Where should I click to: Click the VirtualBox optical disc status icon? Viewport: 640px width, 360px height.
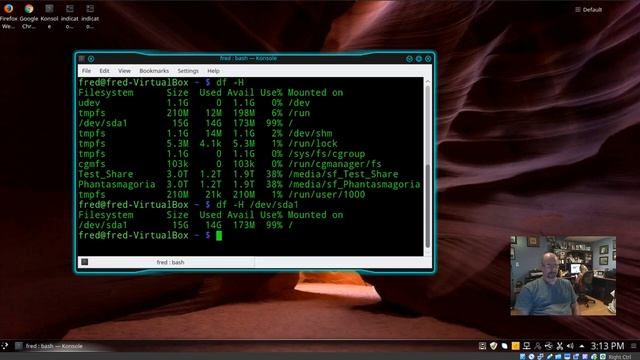[x=531, y=357]
